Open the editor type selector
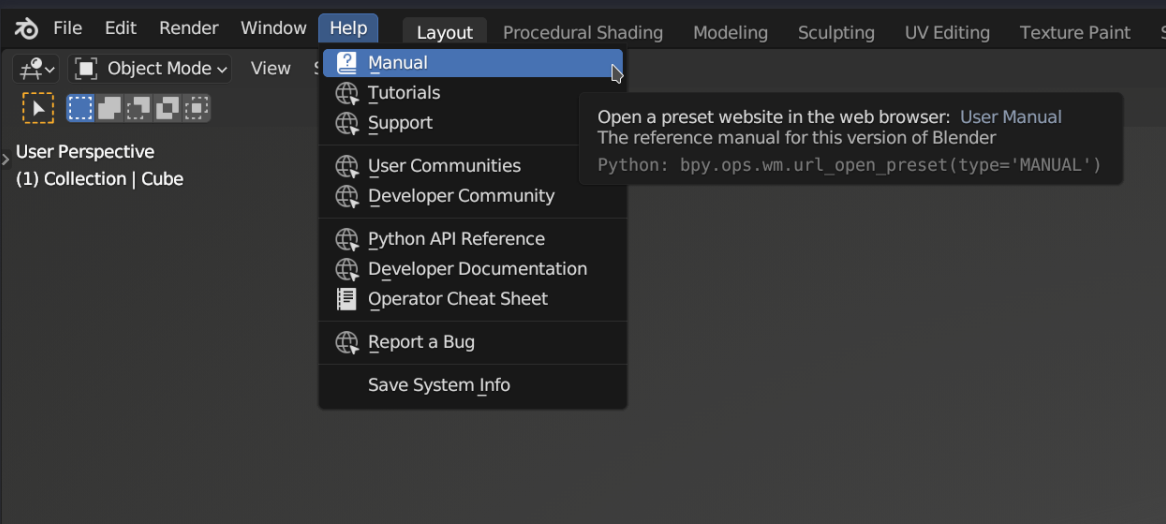The height and width of the screenshot is (524, 1166). point(37,69)
